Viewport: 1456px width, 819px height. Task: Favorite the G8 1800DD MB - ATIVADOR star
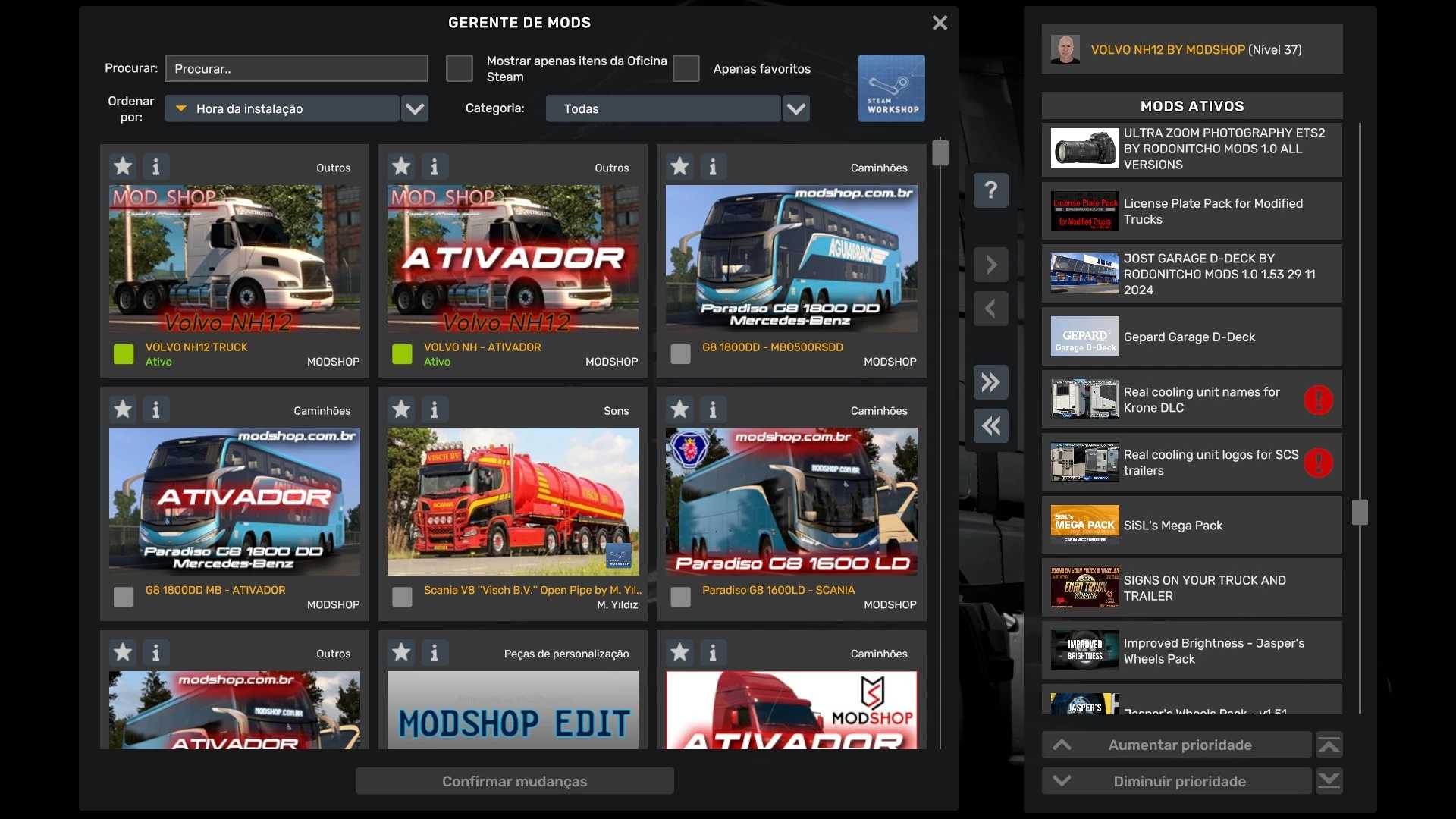(123, 409)
